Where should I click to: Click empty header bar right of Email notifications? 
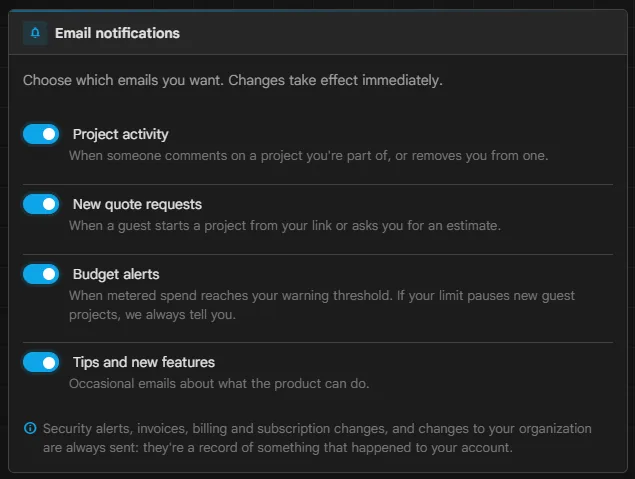point(401,33)
